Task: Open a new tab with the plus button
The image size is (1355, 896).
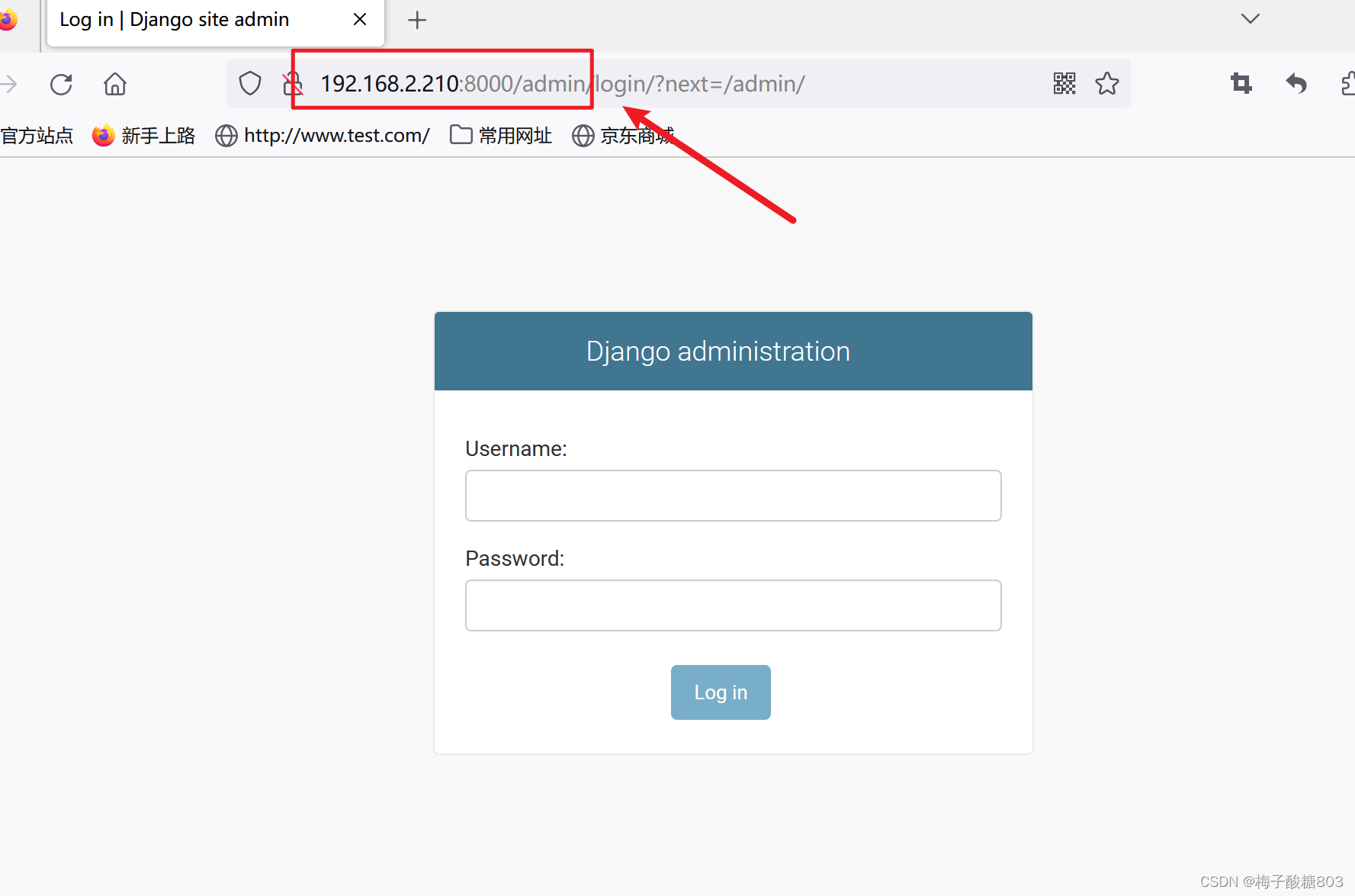Action: (x=416, y=20)
